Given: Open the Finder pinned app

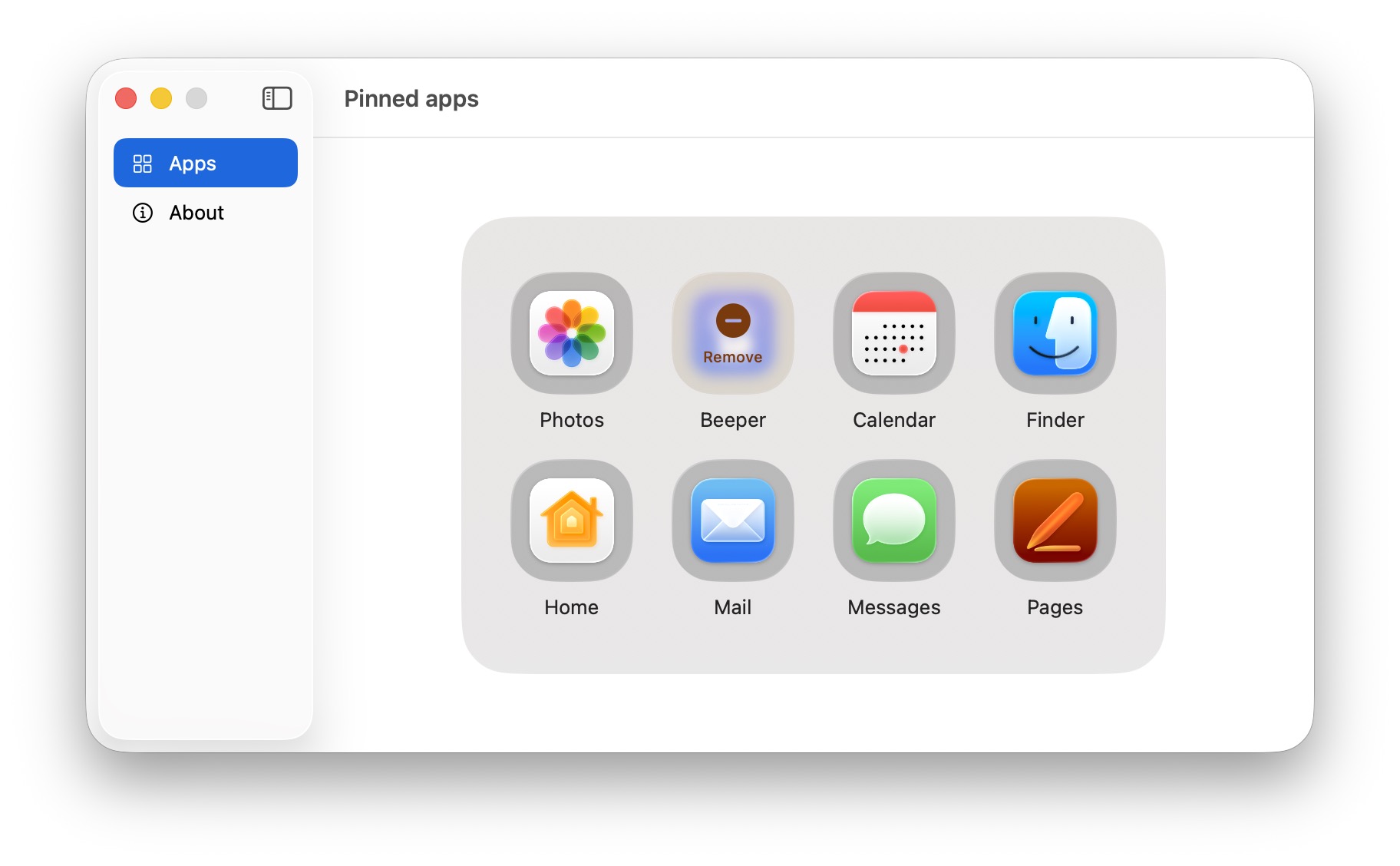Looking at the screenshot, I should coord(1055,333).
